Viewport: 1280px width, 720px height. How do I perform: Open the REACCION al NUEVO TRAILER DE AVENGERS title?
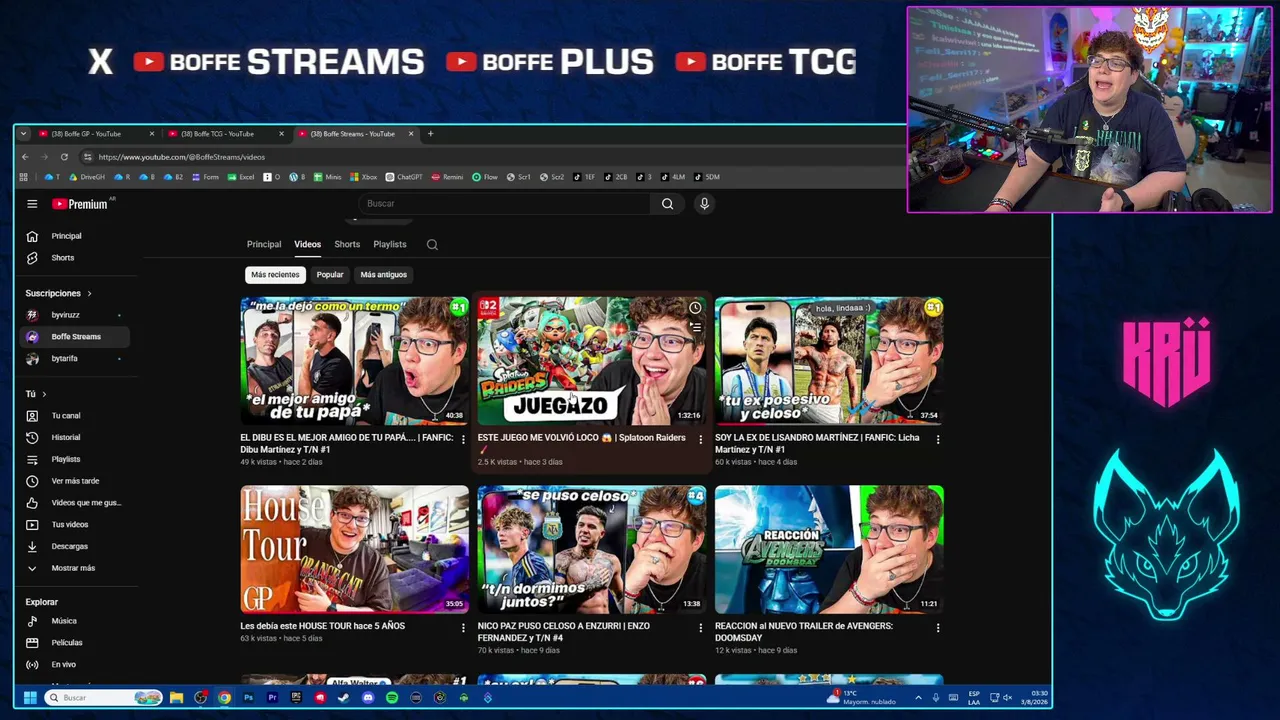pyautogui.click(x=804, y=632)
